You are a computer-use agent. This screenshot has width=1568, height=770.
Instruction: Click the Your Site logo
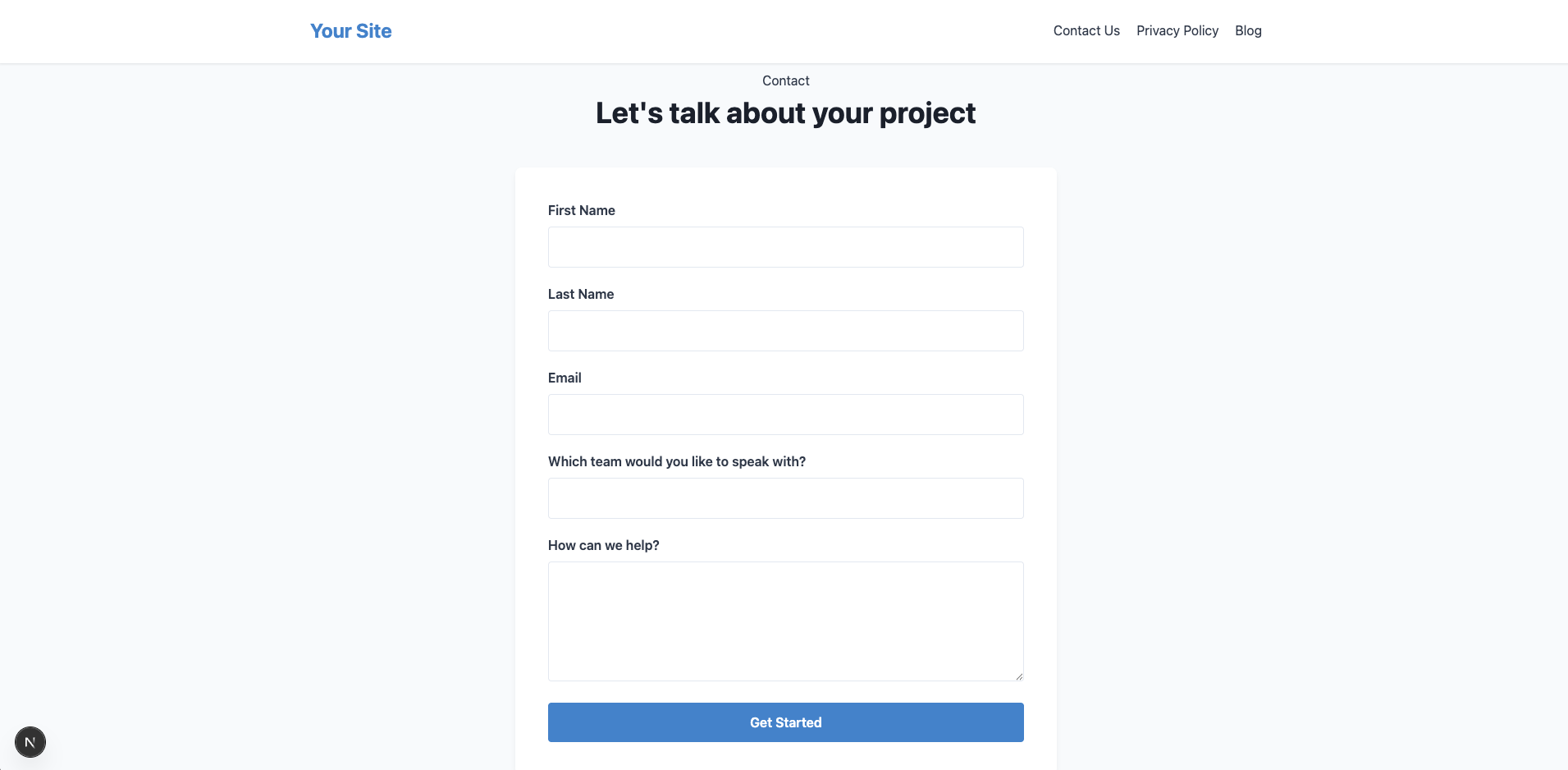[x=350, y=30]
